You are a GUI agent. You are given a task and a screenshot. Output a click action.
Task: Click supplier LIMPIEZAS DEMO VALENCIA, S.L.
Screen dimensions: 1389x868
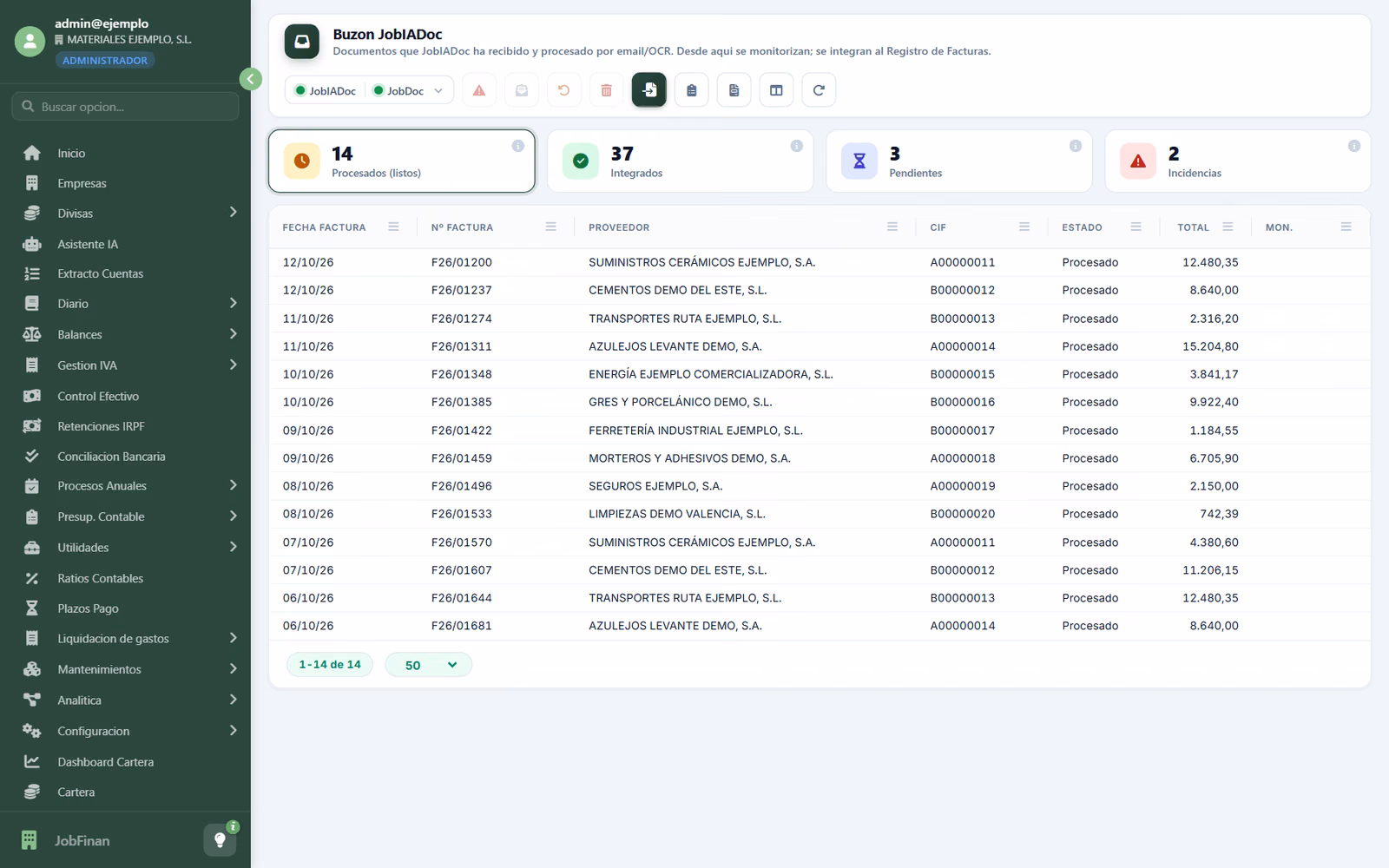[677, 514]
